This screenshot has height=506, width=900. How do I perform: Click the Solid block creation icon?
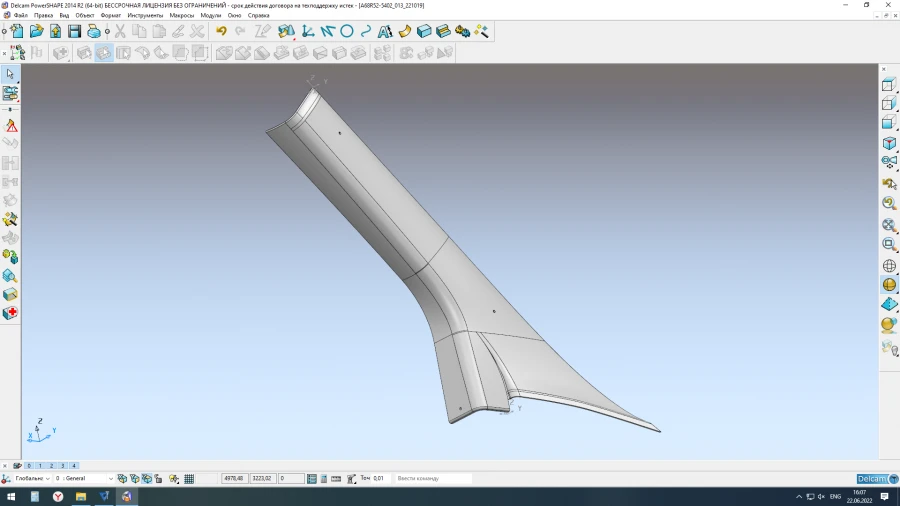424,31
